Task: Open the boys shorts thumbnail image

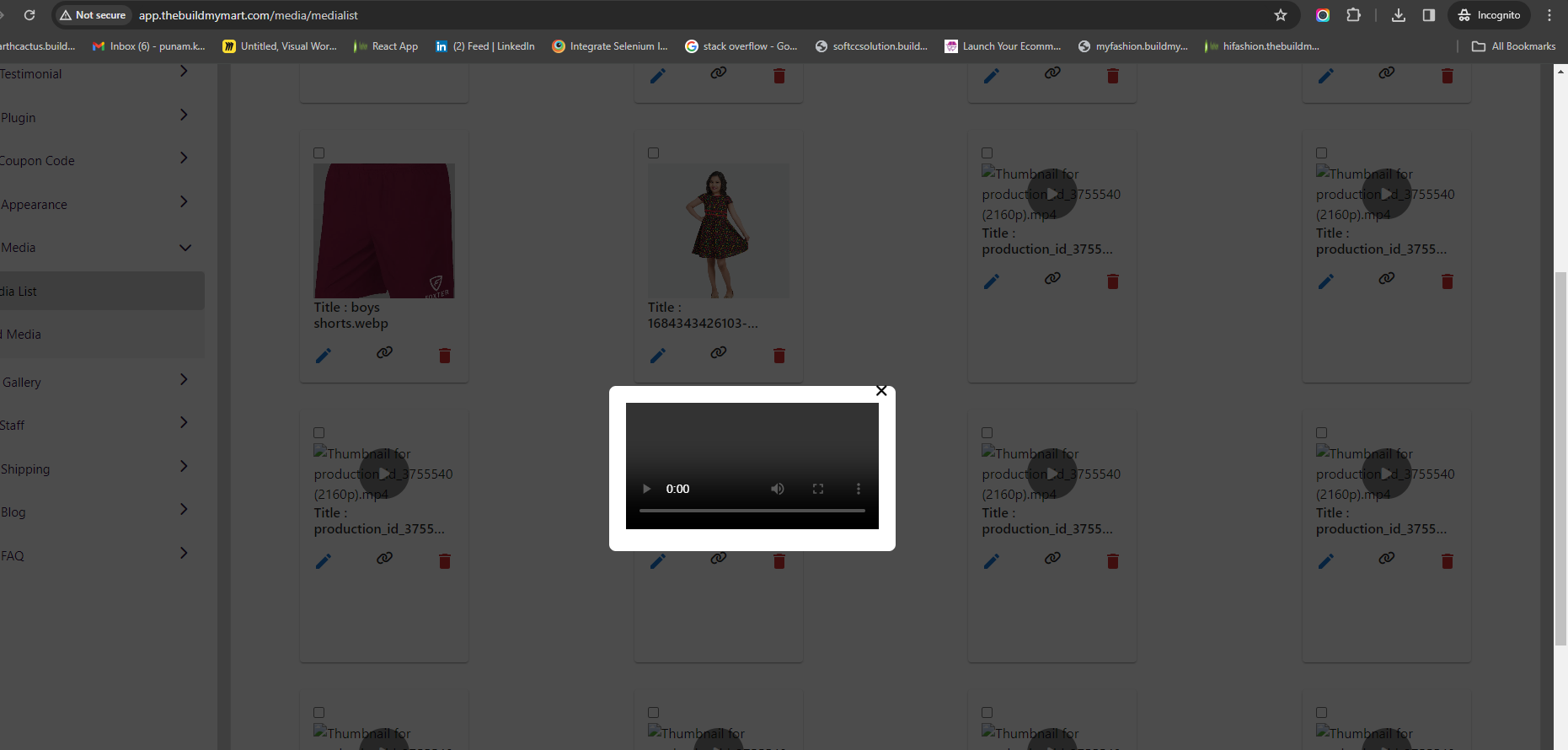Action: click(x=384, y=231)
